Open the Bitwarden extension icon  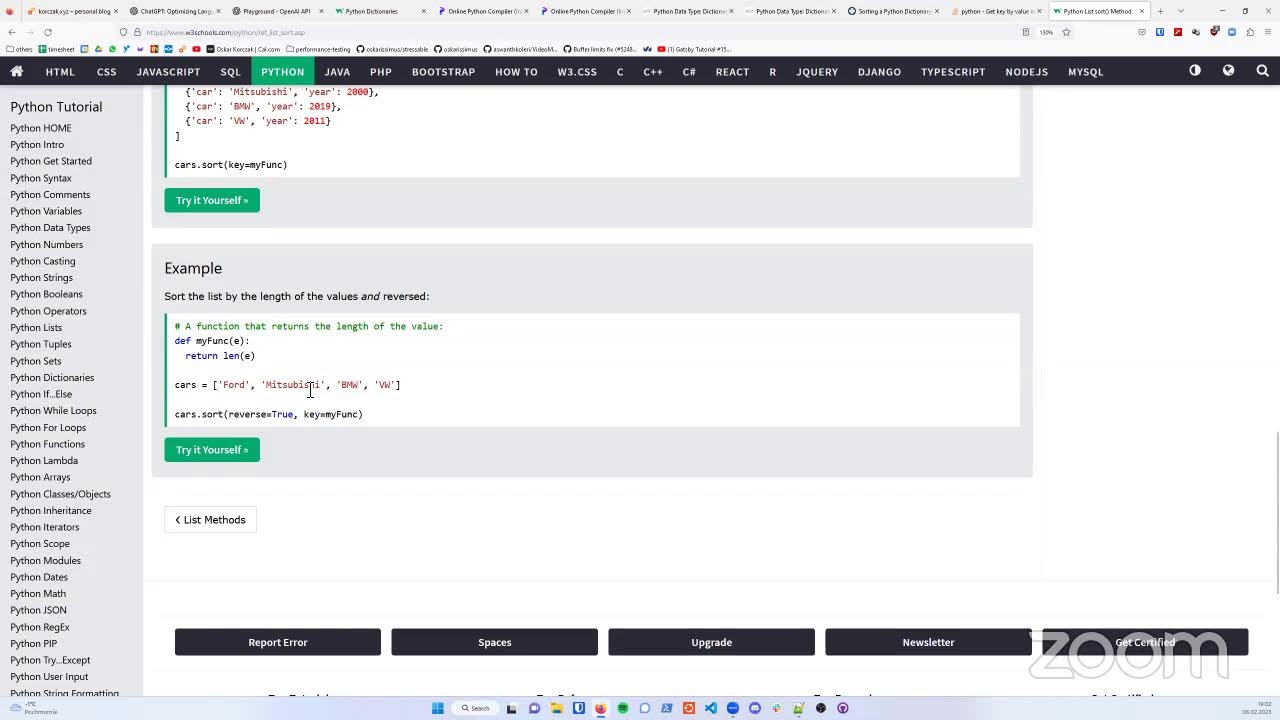point(1160,32)
